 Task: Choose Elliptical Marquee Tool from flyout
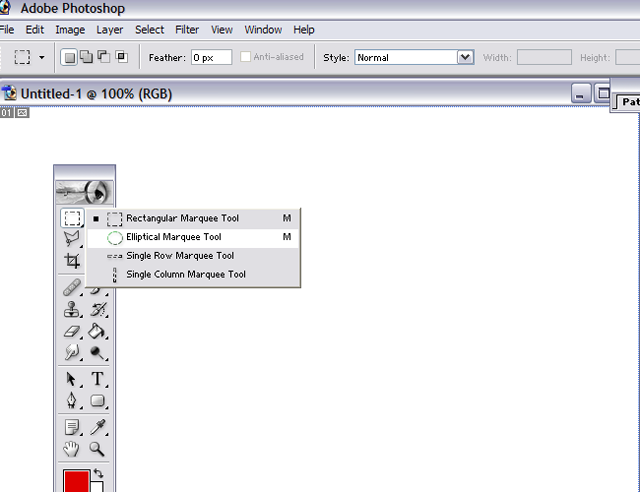click(193, 237)
